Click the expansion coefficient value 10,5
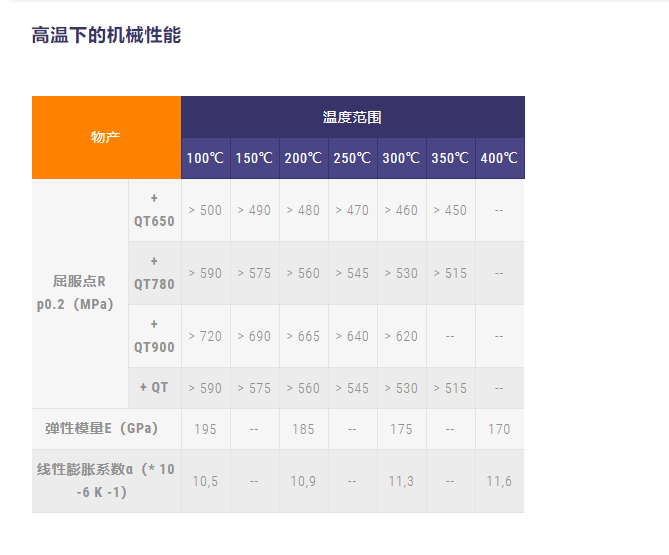Image resolution: width=669 pixels, height=555 pixels. (x=206, y=481)
